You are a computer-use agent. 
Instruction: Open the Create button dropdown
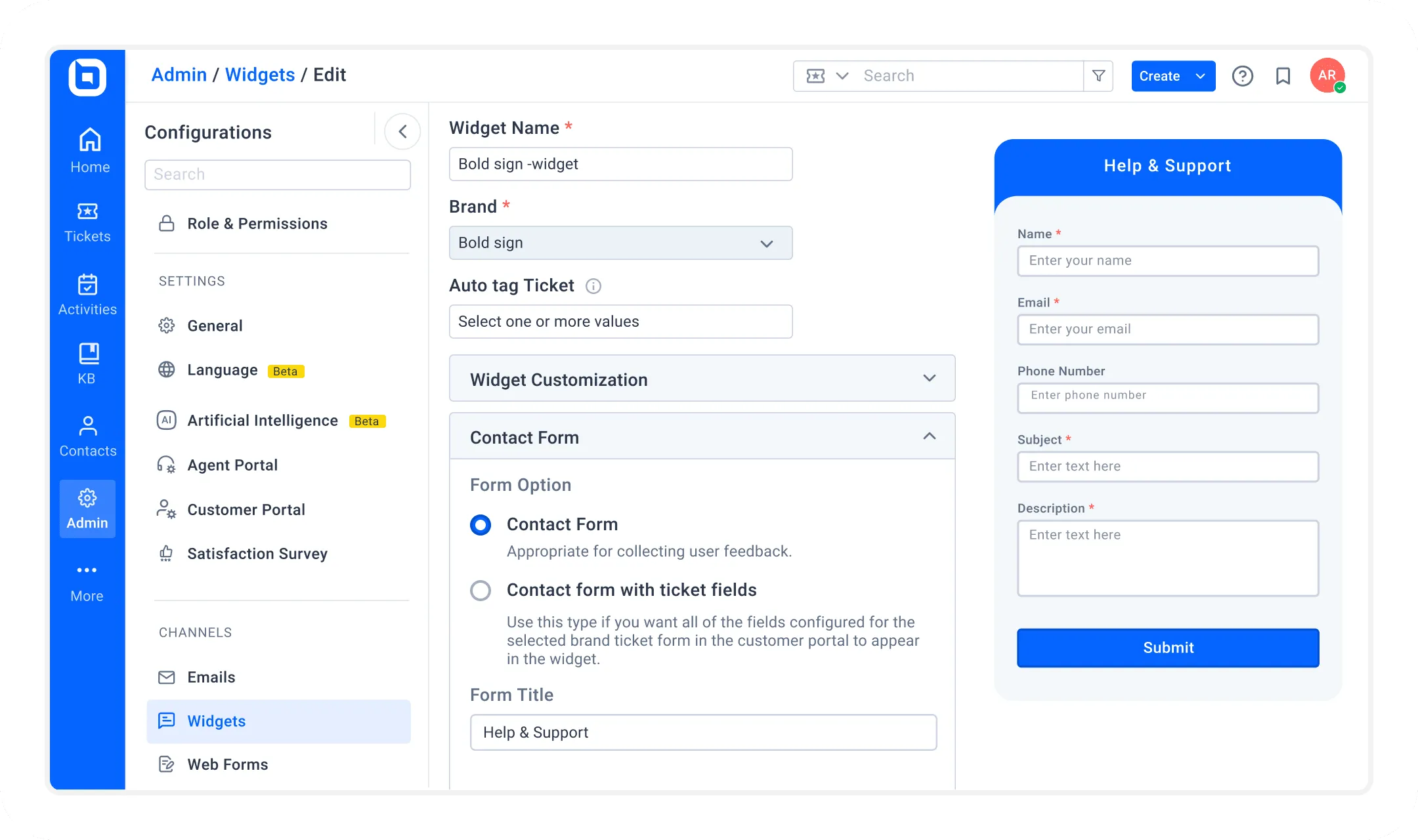coord(1199,75)
